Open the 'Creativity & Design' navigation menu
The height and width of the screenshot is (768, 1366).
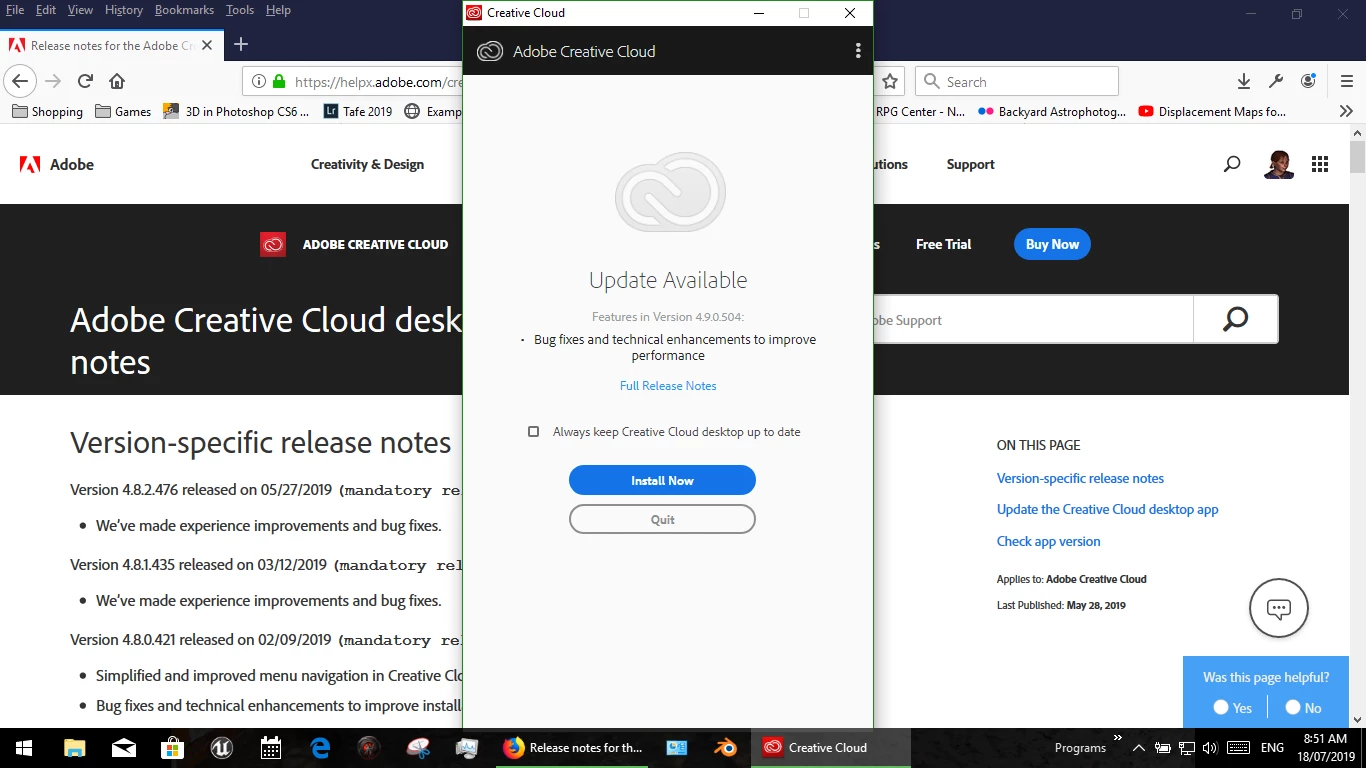[367, 165]
